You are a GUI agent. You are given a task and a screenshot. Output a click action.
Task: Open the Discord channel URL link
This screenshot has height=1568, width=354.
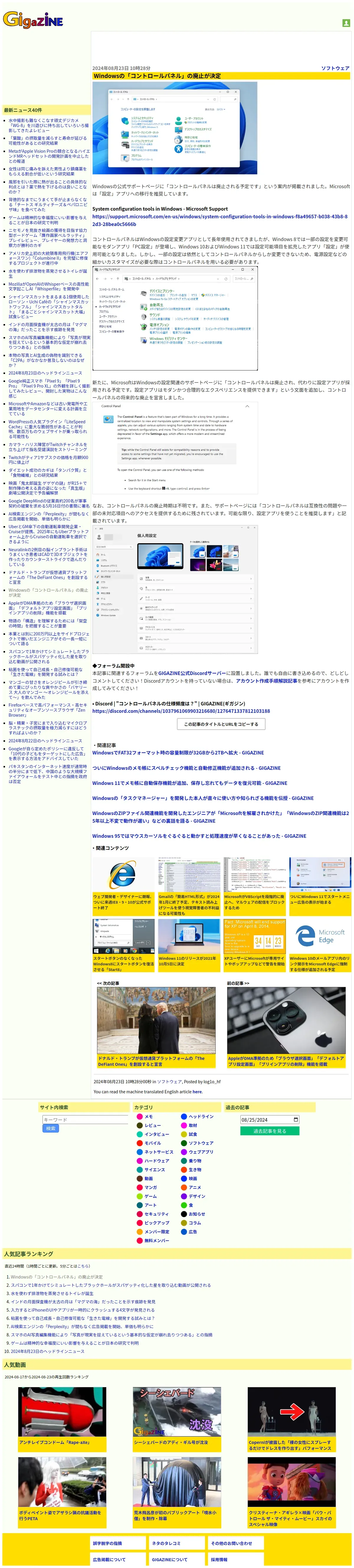[x=181, y=710]
